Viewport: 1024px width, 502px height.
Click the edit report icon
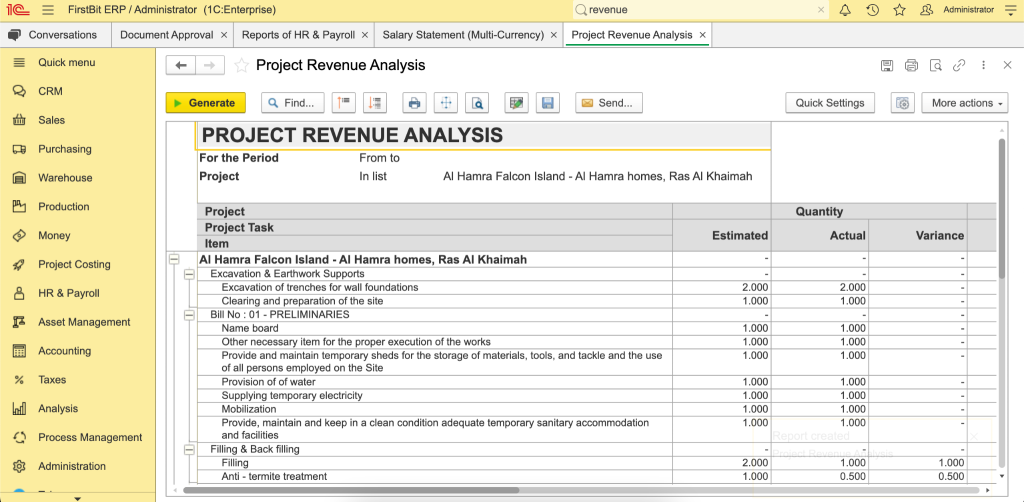[x=517, y=103]
